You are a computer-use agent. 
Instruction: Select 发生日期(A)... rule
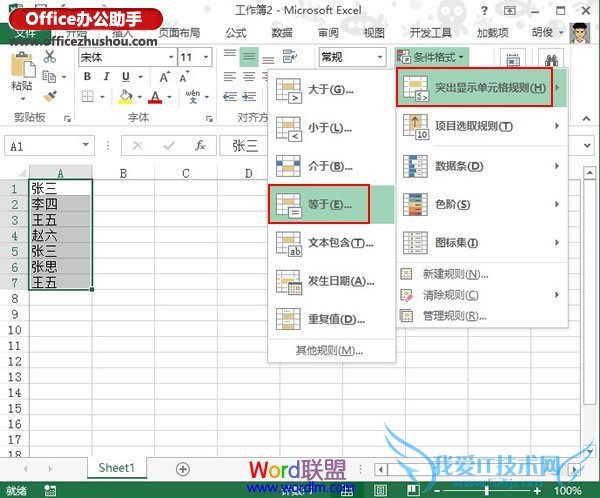tap(331, 281)
